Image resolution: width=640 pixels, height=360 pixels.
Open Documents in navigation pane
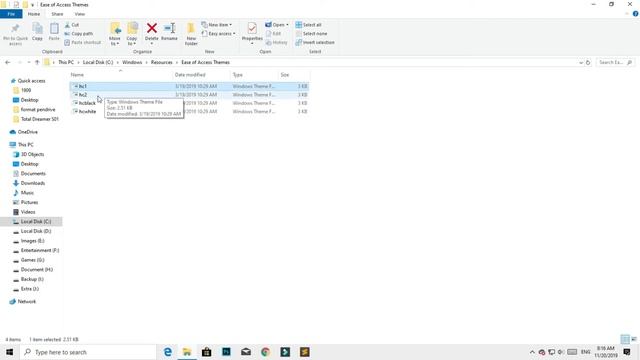(33, 173)
